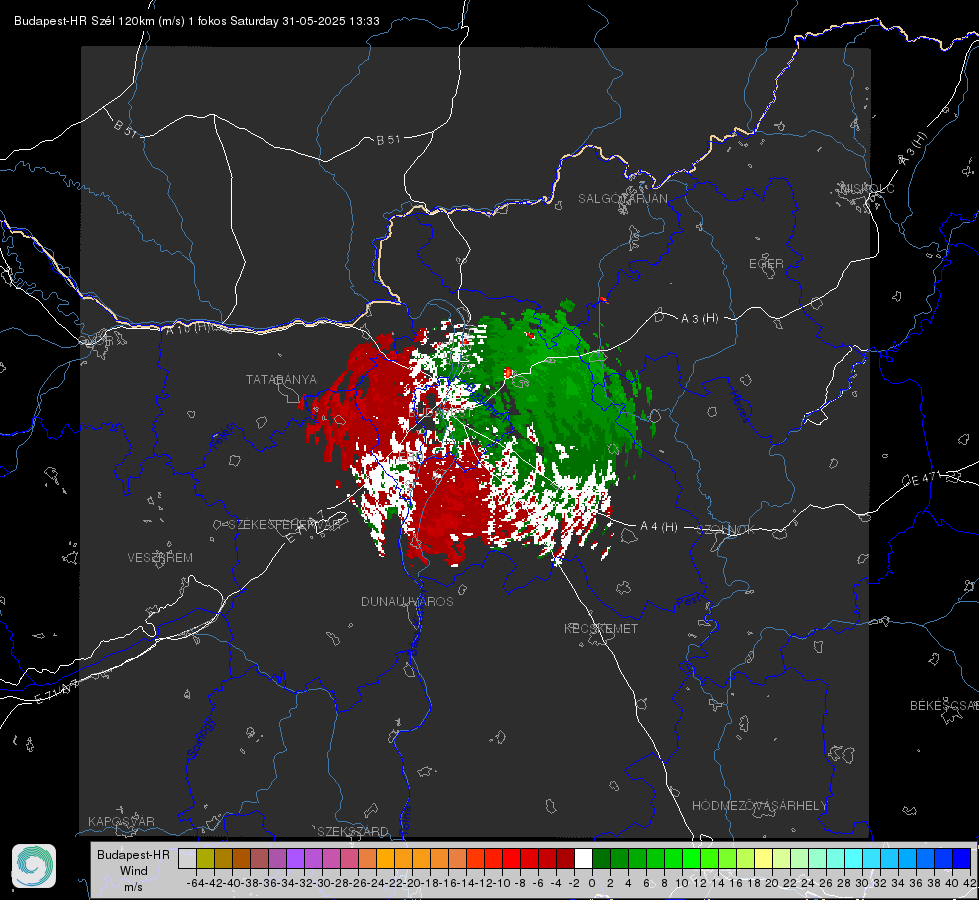Click the '-64' legend value
The height and width of the screenshot is (900, 979).
click(x=195, y=883)
